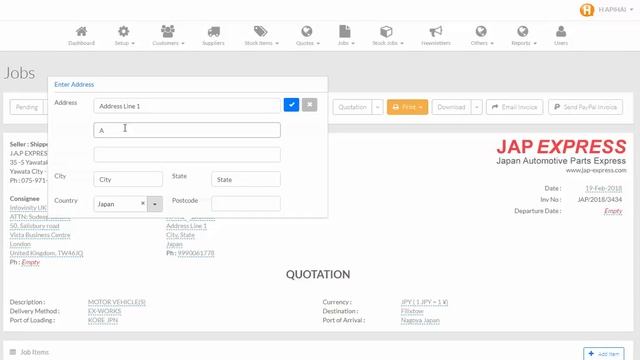Expand the Country dropdown arrow
Image resolution: width=640 pixels, height=360 pixels.
[155, 204]
